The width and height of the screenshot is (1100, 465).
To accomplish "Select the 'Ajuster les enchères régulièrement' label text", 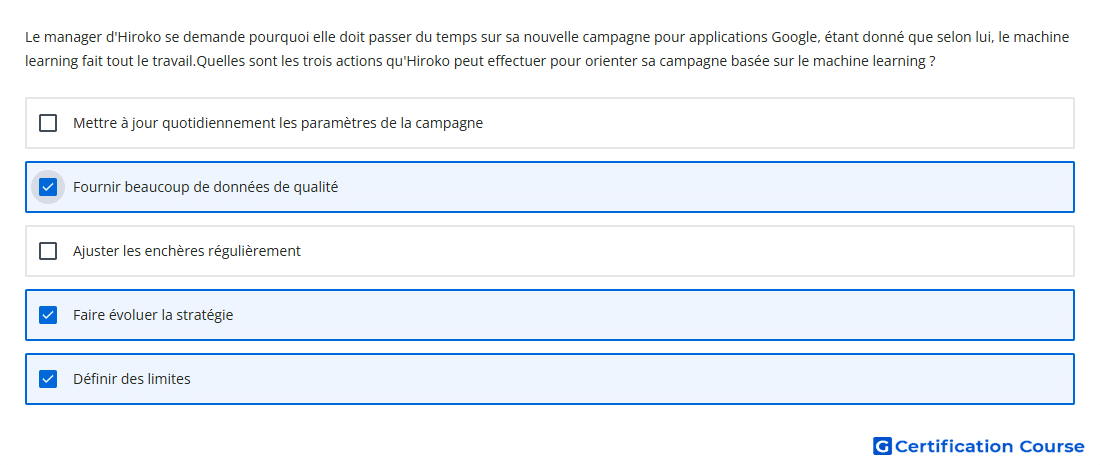I will [x=187, y=251].
